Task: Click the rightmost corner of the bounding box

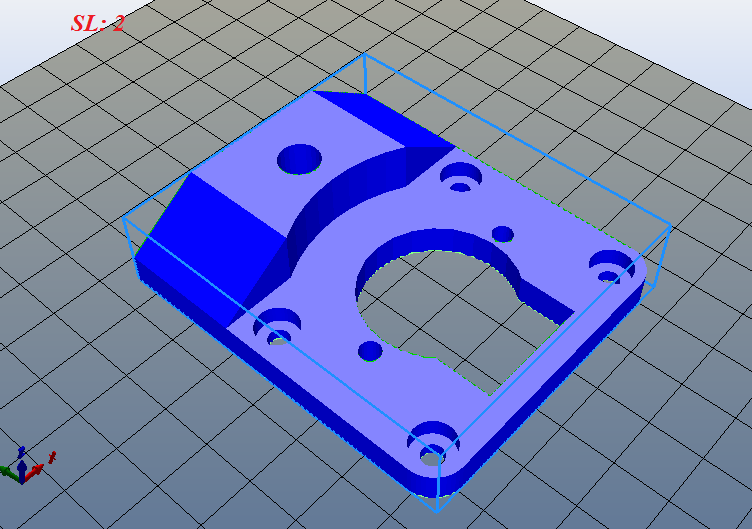Action: pos(669,228)
